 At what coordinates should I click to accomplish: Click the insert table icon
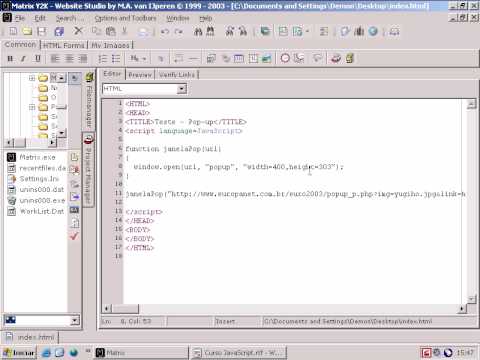[239, 59]
